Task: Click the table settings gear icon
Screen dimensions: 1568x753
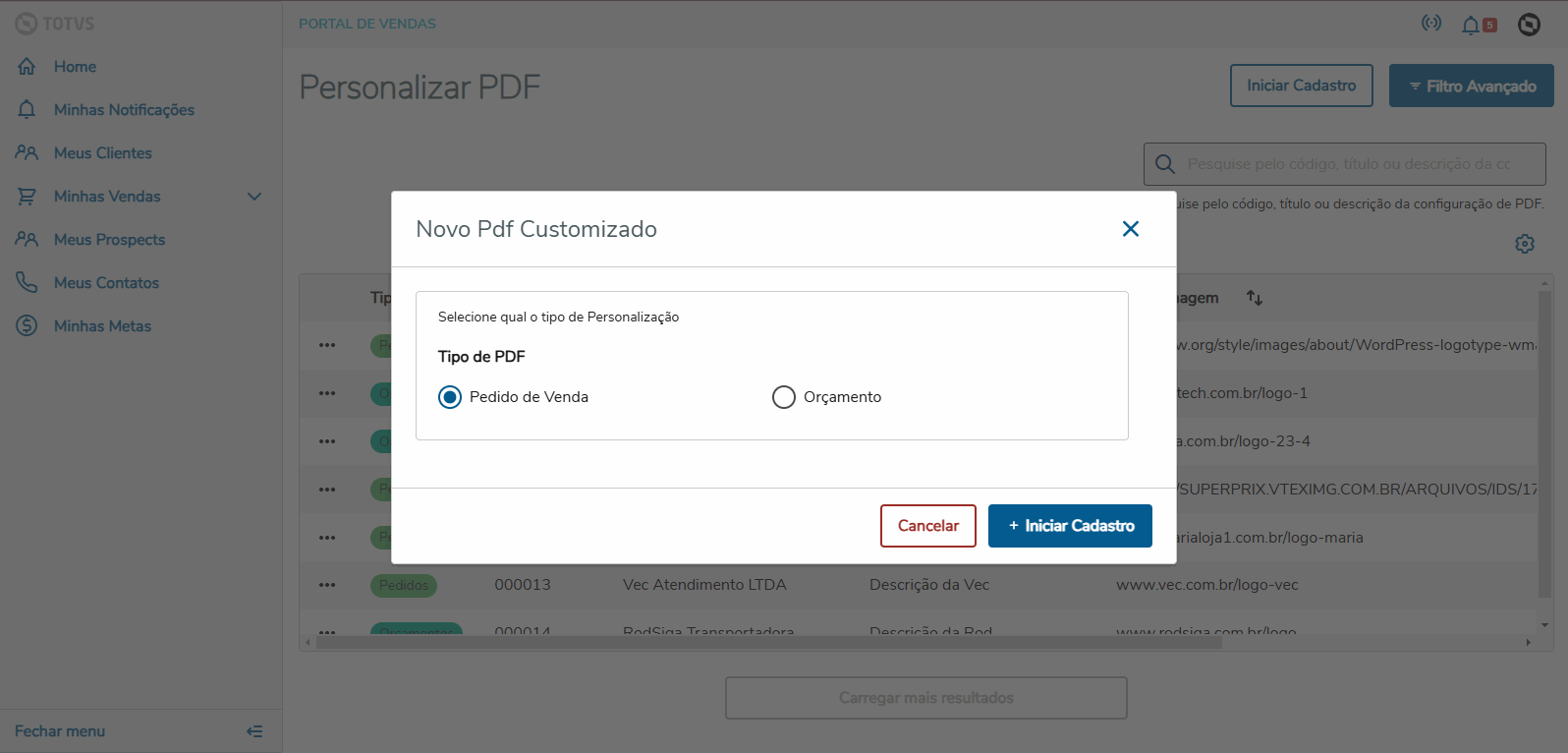Action: point(1525,244)
